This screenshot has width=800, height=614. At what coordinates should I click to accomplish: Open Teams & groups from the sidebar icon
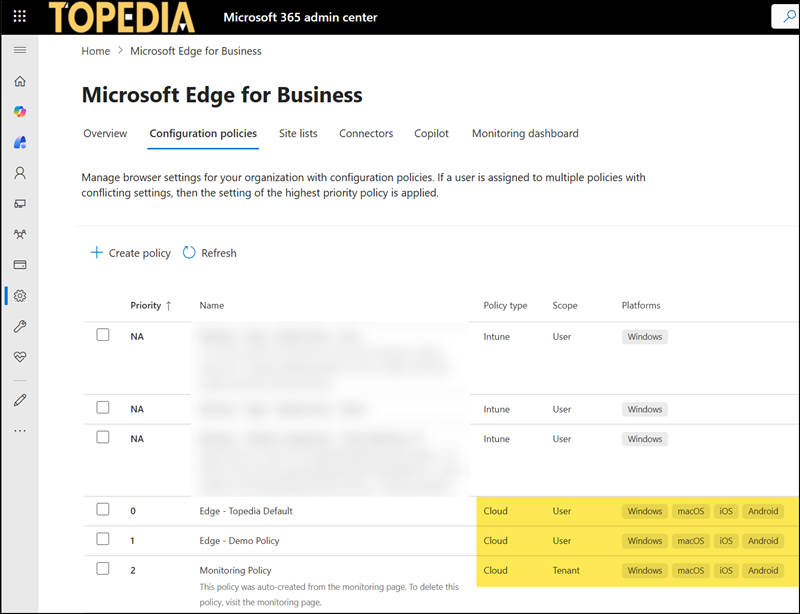[21, 233]
